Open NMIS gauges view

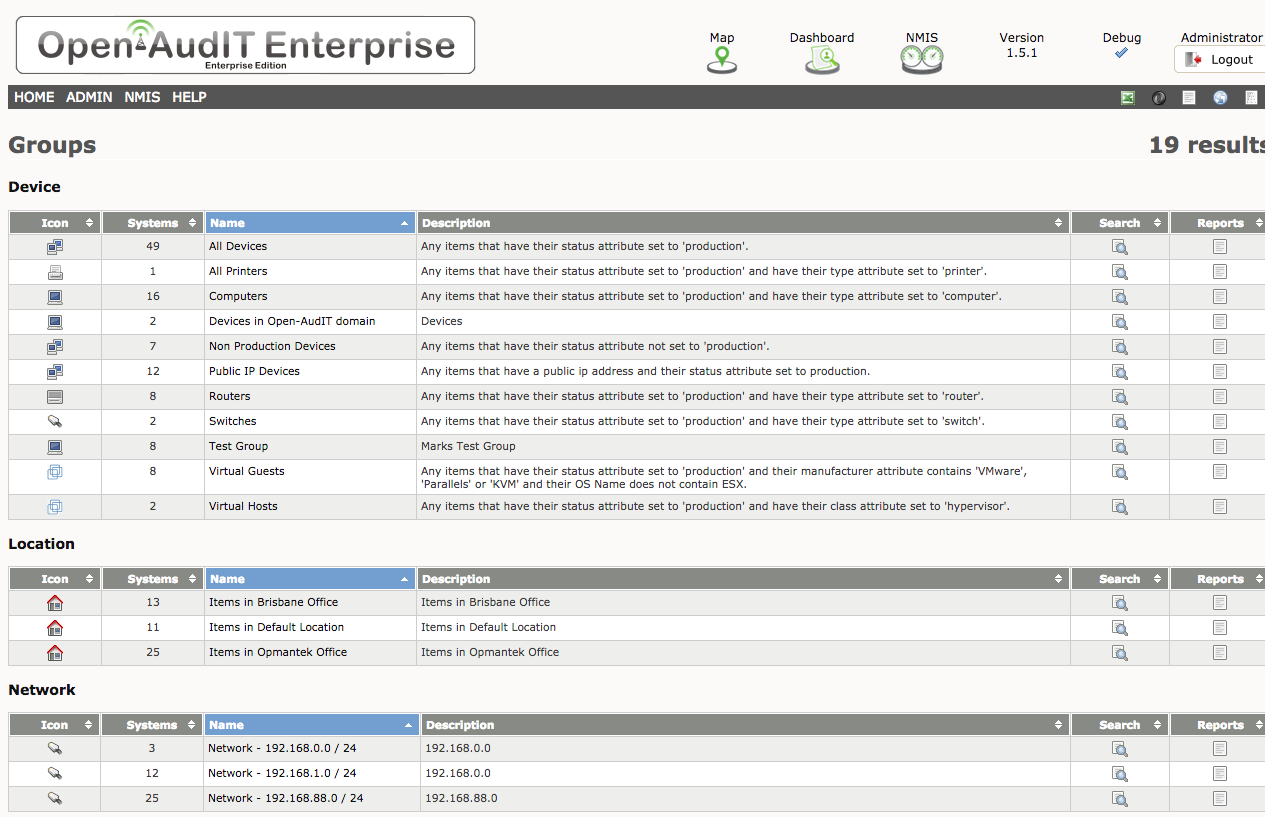921,58
